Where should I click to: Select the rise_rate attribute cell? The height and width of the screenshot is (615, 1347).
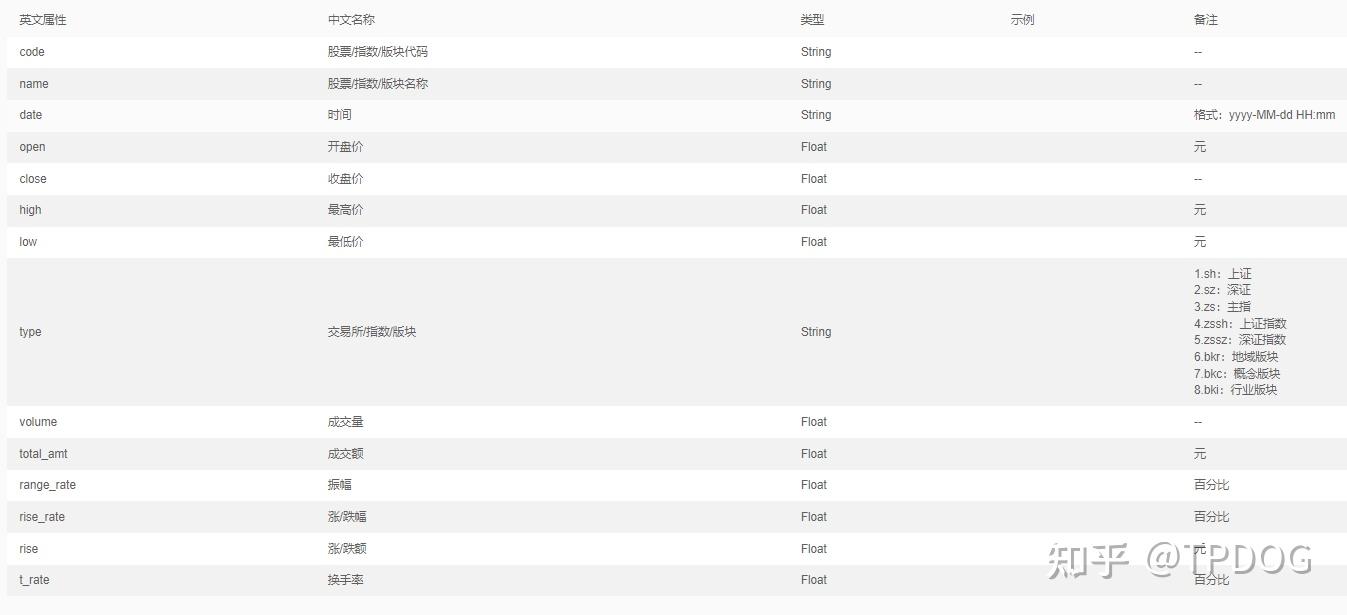42,517
